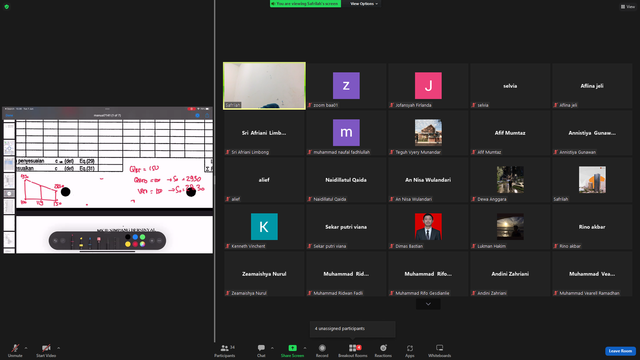Open the Apps panel
Screen dimensions: 640x360
coord(410,351)
